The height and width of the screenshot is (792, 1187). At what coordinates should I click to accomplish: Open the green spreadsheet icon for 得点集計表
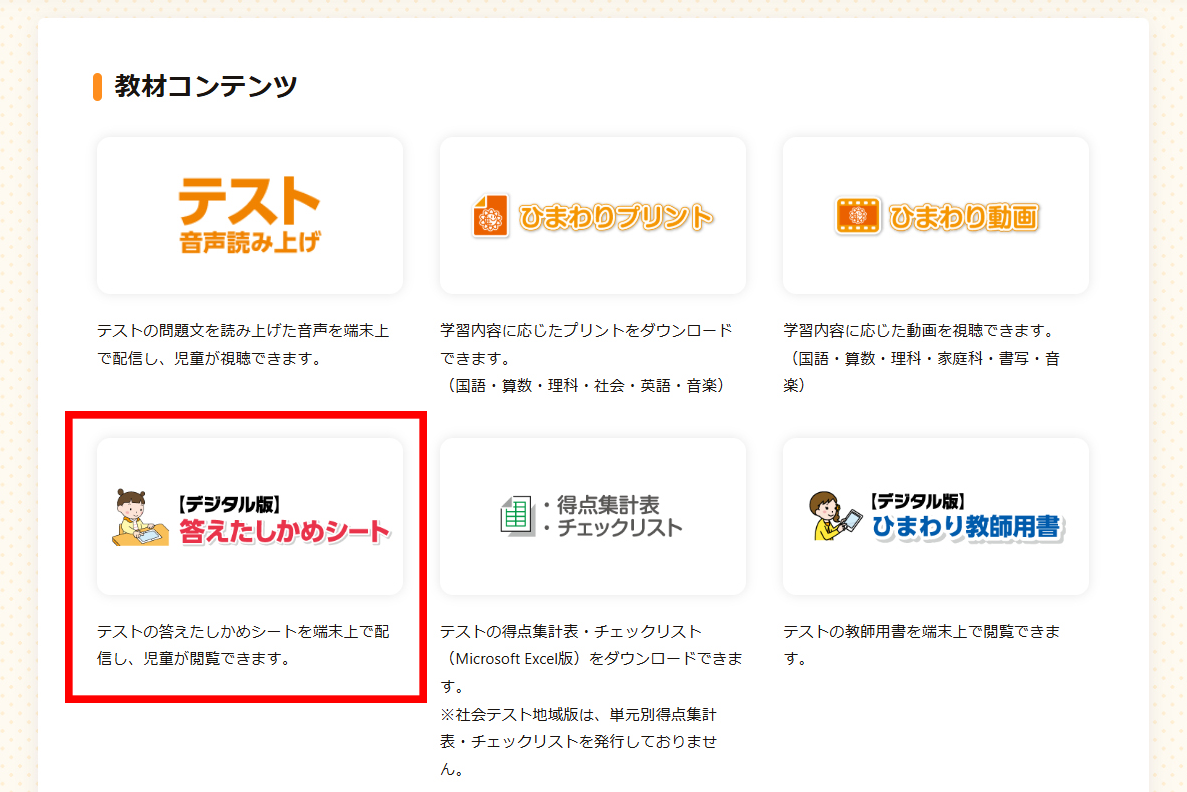pos(517,515)
